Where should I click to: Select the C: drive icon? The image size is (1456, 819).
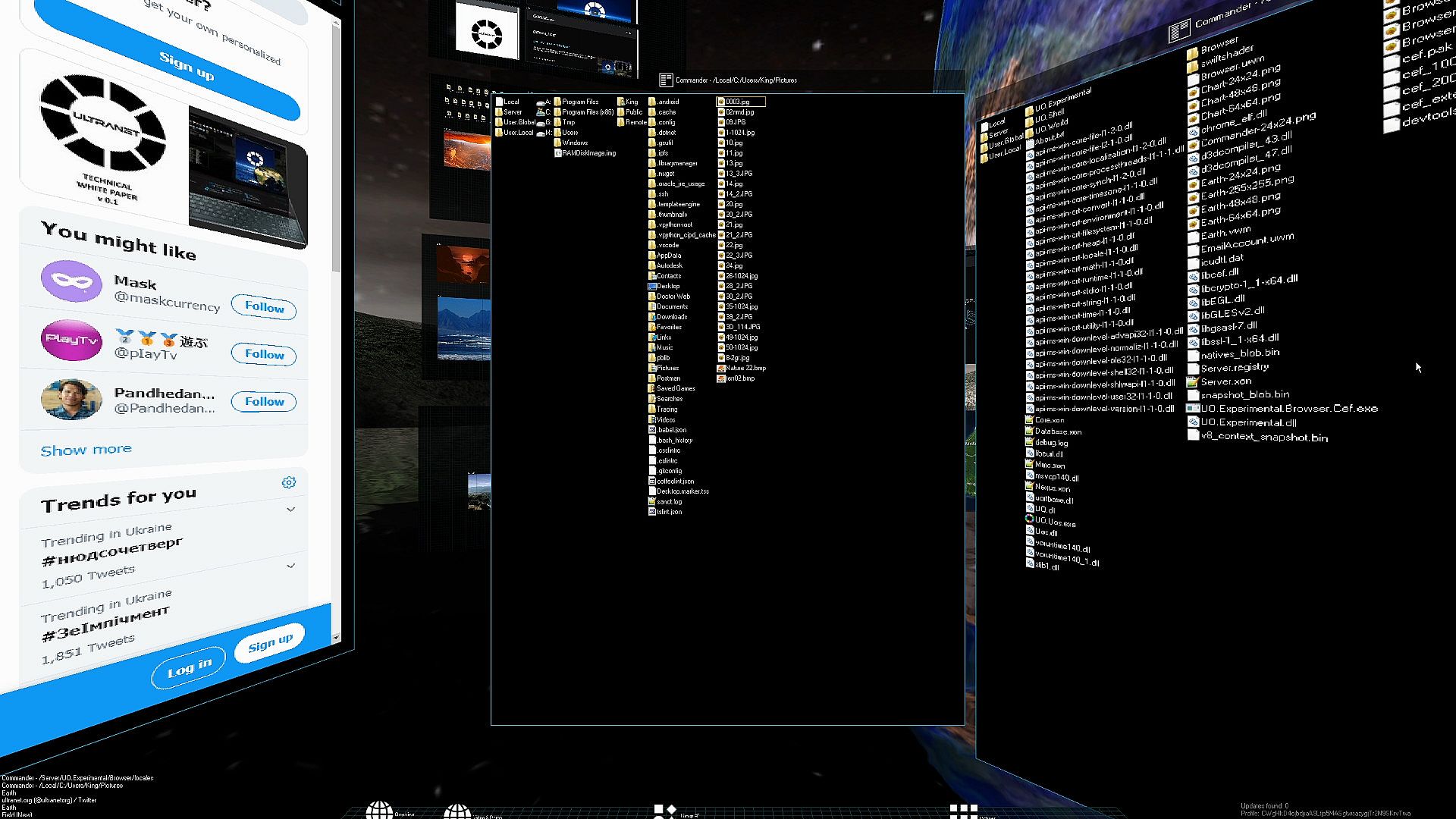(x=541, y=112)
